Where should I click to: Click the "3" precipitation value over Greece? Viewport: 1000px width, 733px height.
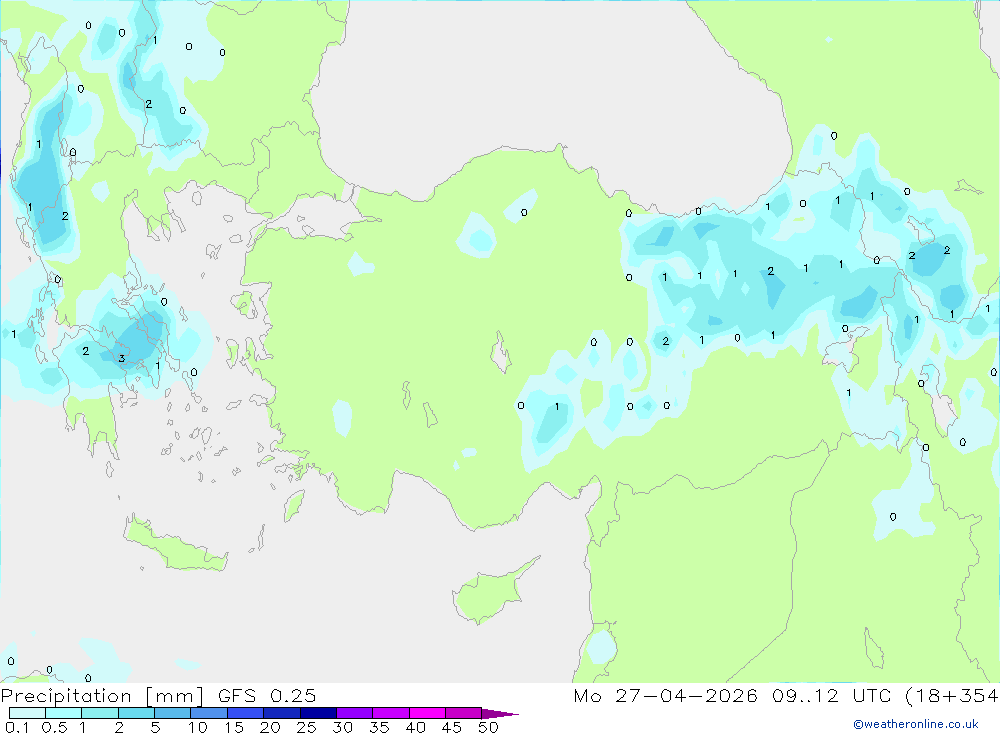point(122,359)
